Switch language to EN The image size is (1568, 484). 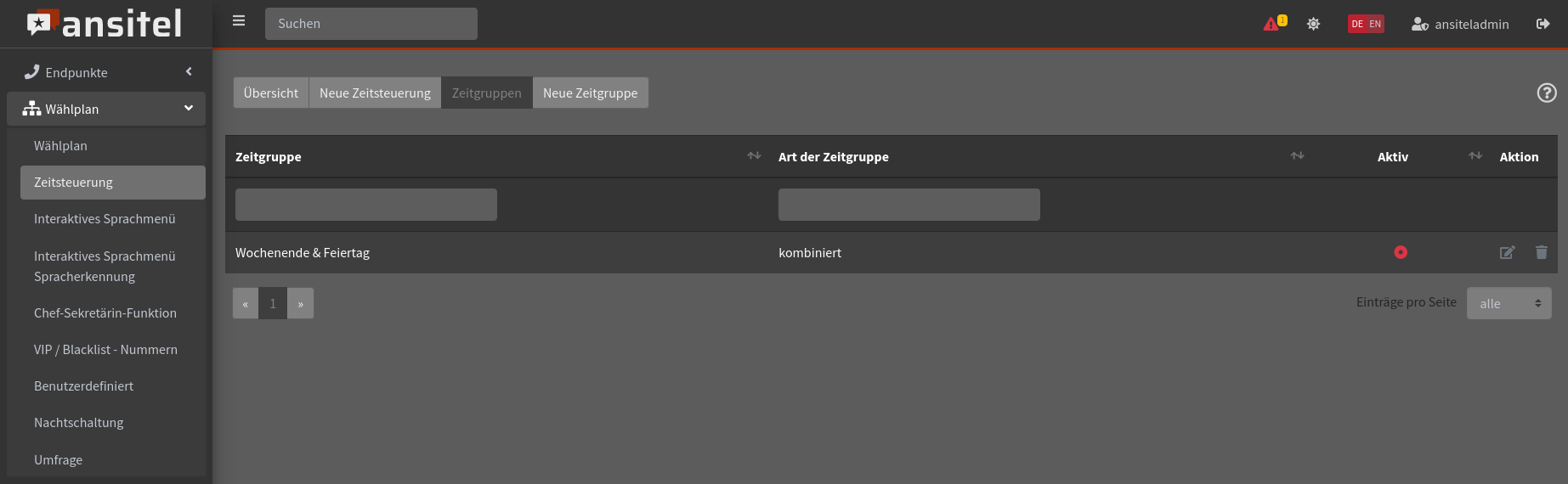click(1375, 24)
